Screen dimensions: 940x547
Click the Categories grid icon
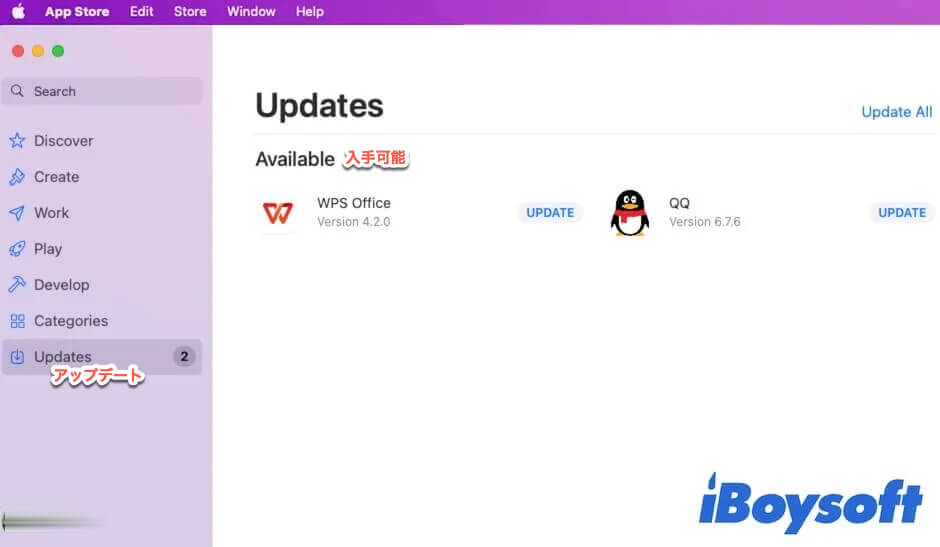tap(17, 321)
